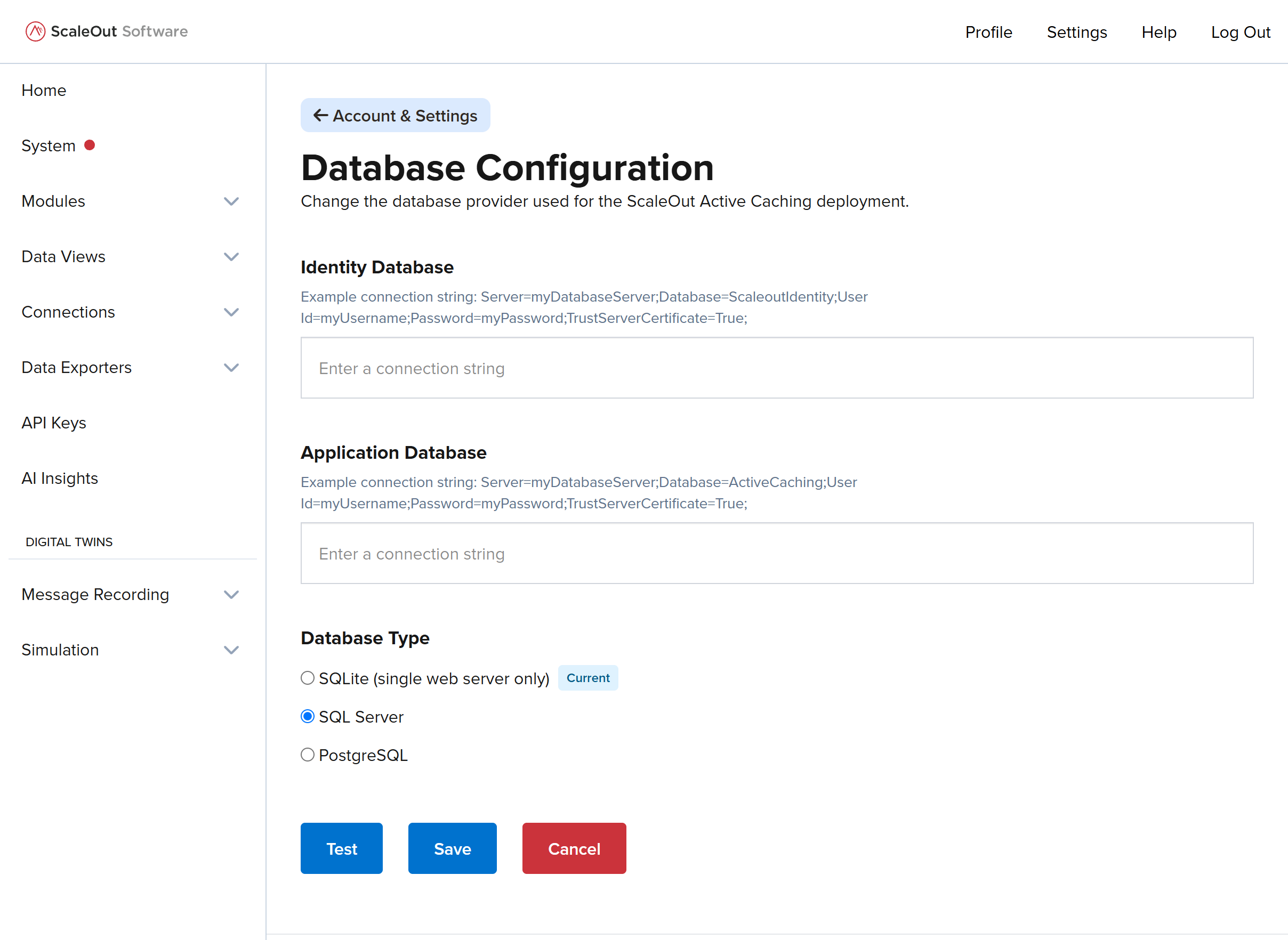Click the Database Type heading
This screenshot has width=1288, height=940.
click(x=365, y=638)
